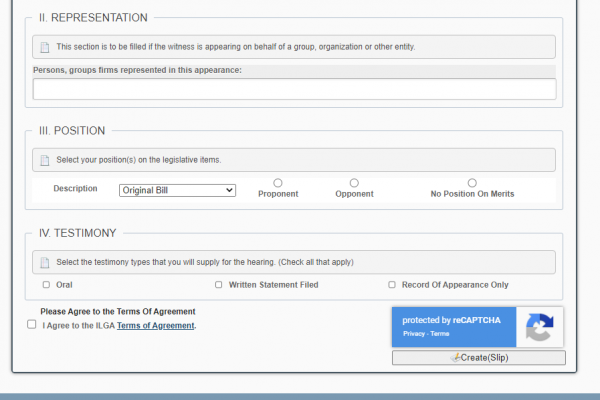The width and height of the screenshot is (600, 400).
Task: Click the reCAPTCHA logo icon
Action: tap(540, 327)
